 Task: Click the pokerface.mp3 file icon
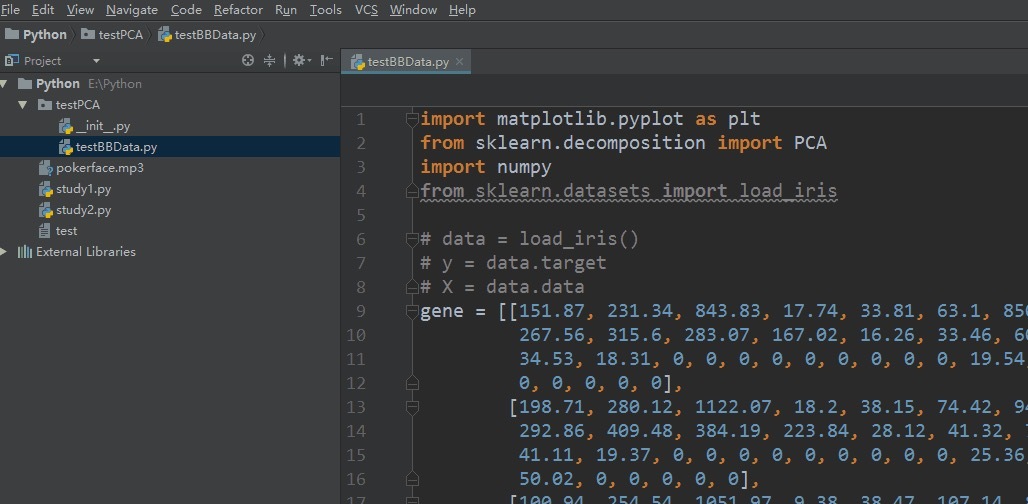[x=45, y=168]
